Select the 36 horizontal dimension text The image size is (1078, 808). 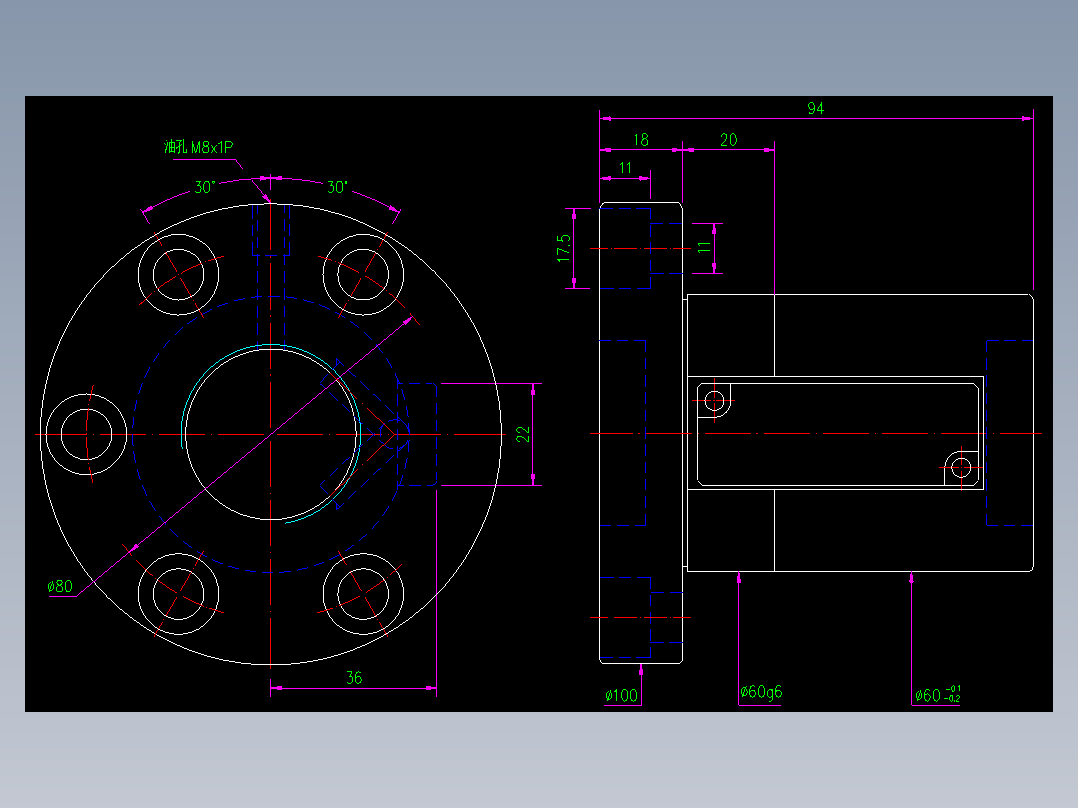point(354,678)
